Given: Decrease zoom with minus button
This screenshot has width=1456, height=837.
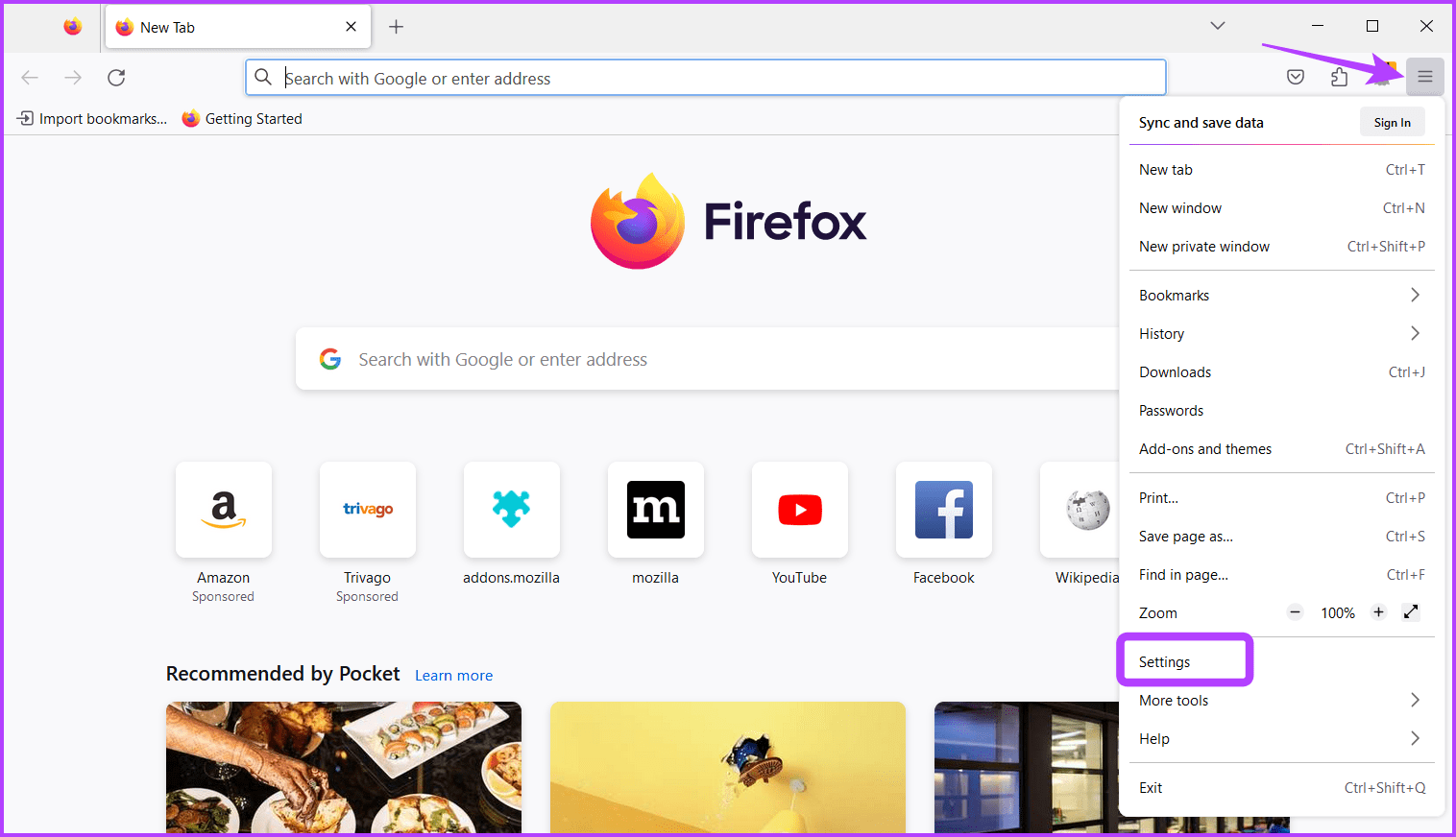Looking at the screenshot, I should tap(1295, 612).
